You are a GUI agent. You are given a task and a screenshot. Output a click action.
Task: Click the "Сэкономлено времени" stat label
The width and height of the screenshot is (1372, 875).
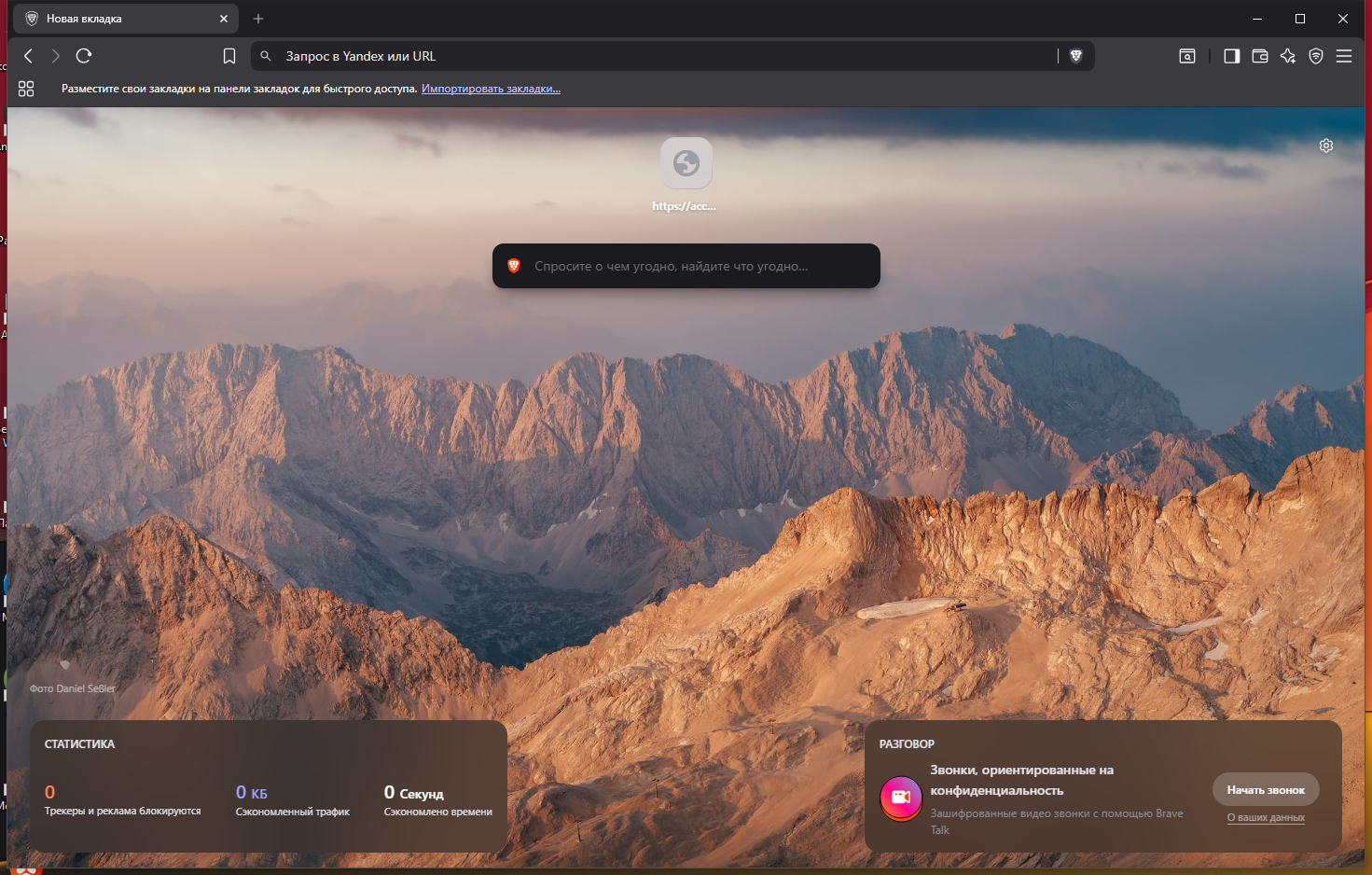pos(438,812)
